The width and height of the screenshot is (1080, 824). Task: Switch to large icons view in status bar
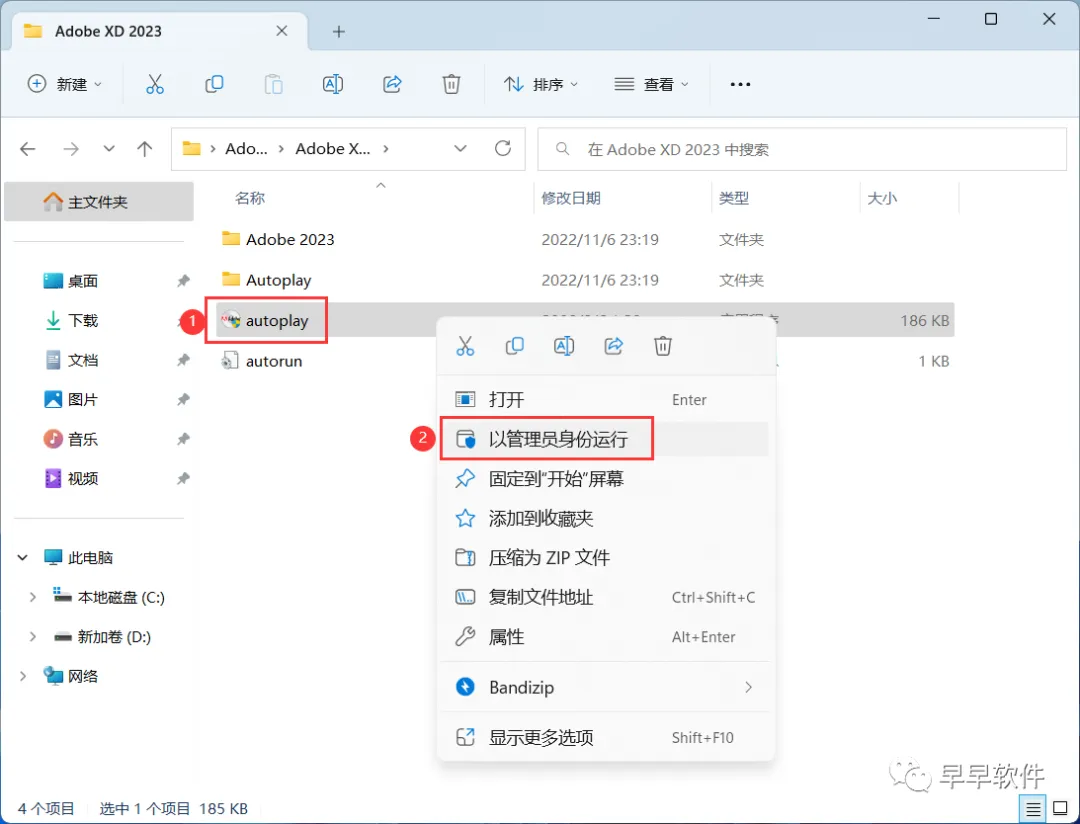pyautogui.click(x=1061, y=809)
